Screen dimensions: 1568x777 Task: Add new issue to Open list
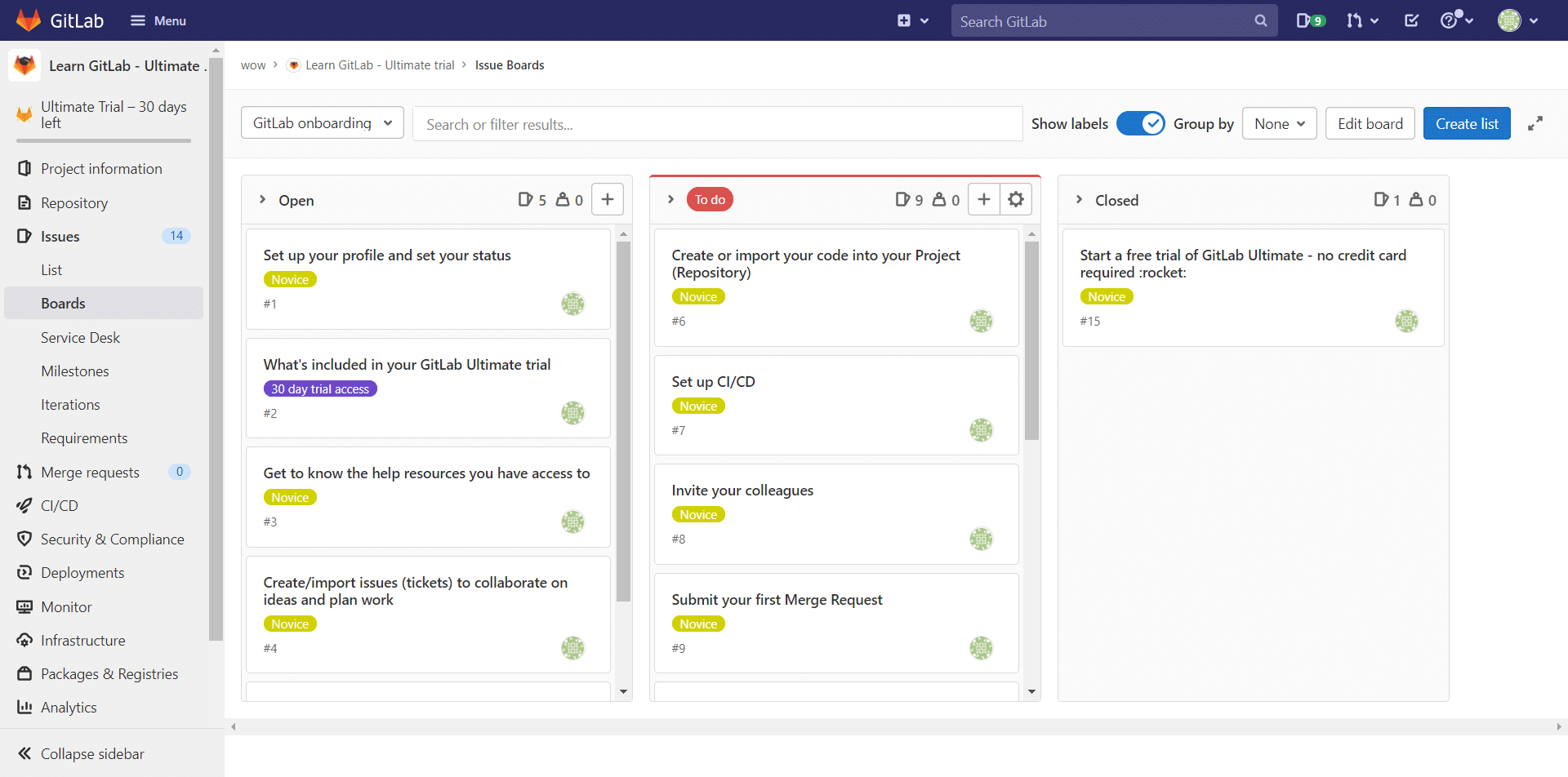pos(608,199)
